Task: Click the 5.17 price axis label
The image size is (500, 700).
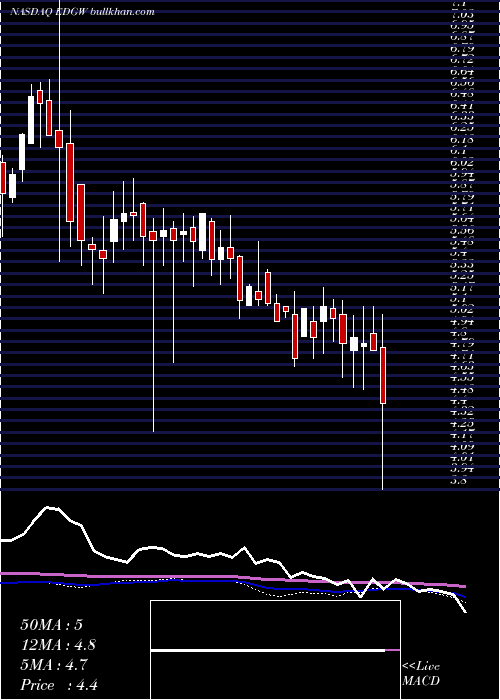Action: (x=462, y=287)
